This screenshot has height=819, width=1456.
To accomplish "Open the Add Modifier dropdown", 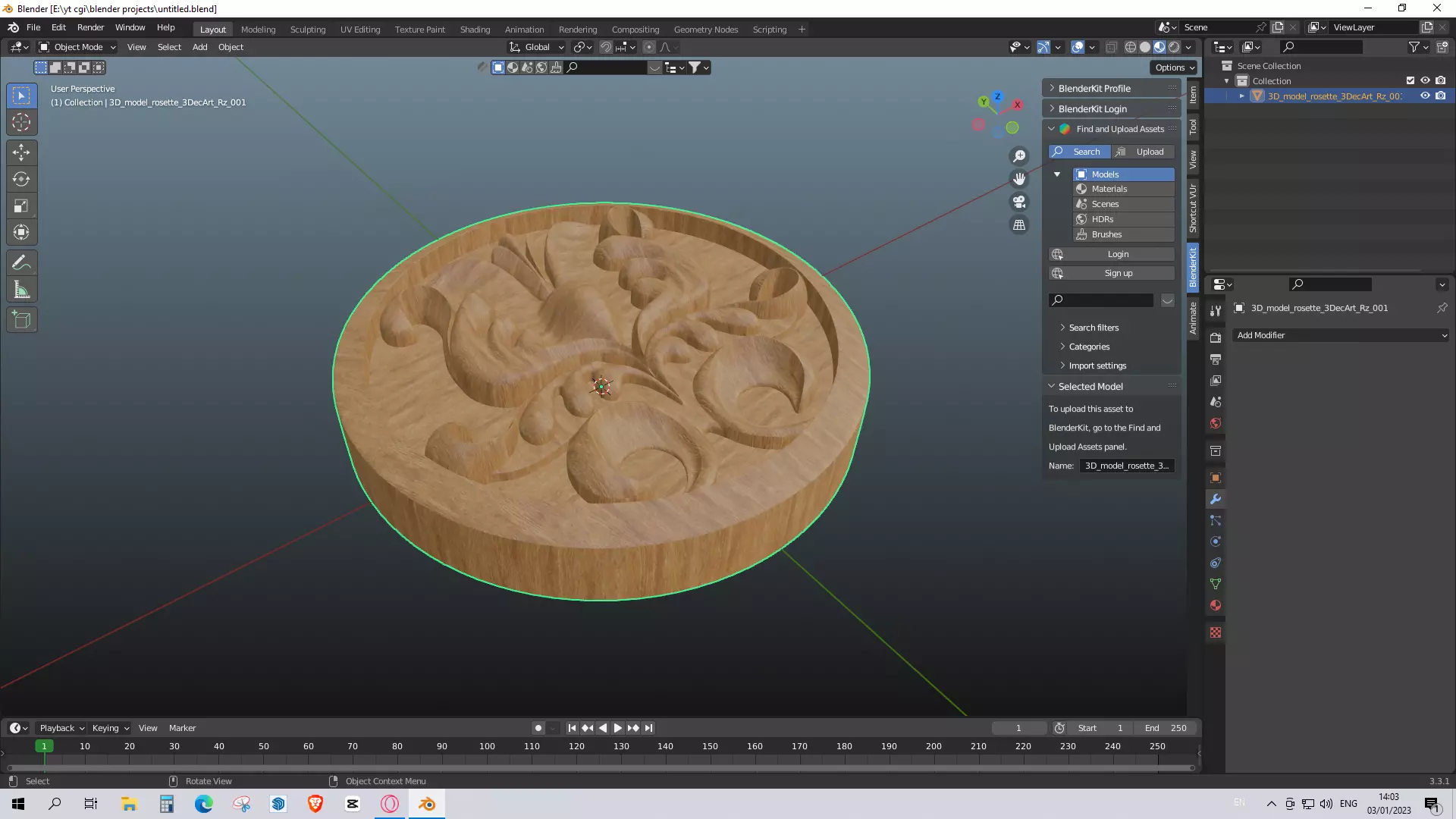I will click(x=1341, y=335).
